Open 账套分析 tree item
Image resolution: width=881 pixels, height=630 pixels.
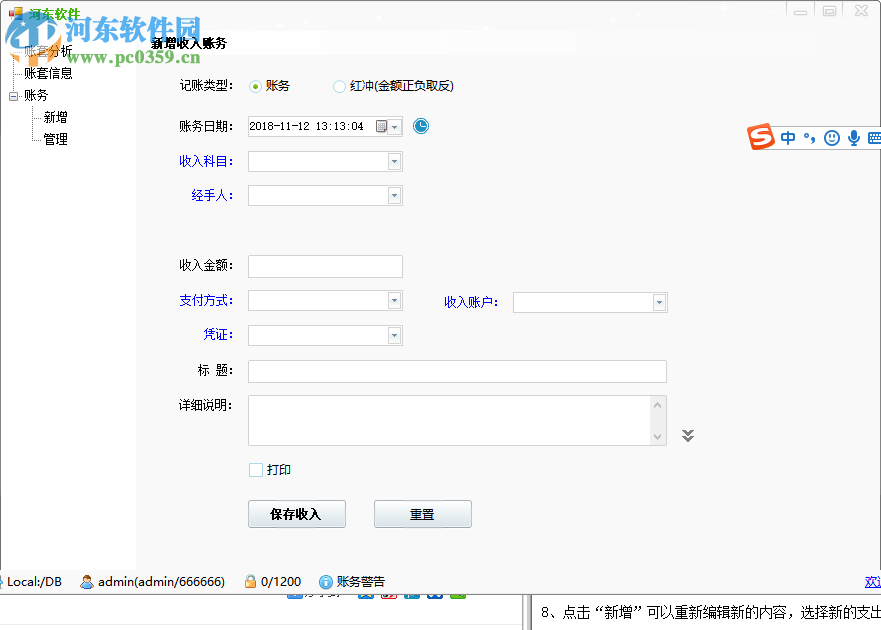pos(48,51)
